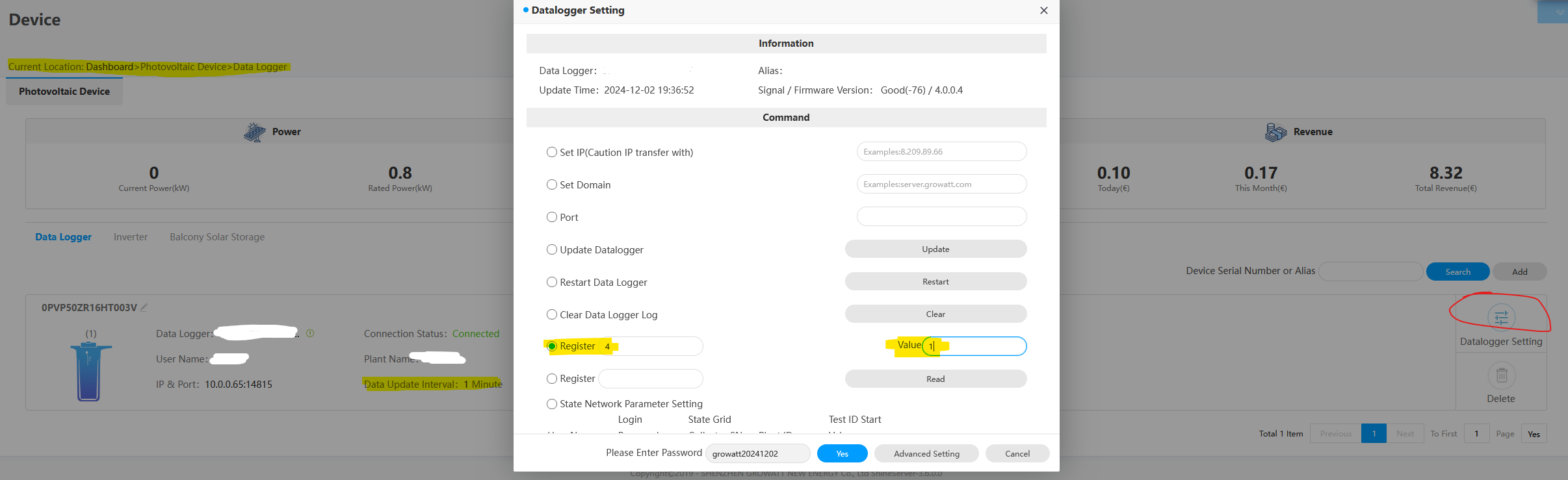
Task: Click the Revenue money icon
Action: pyautogui.click(x=1275, y=132)
